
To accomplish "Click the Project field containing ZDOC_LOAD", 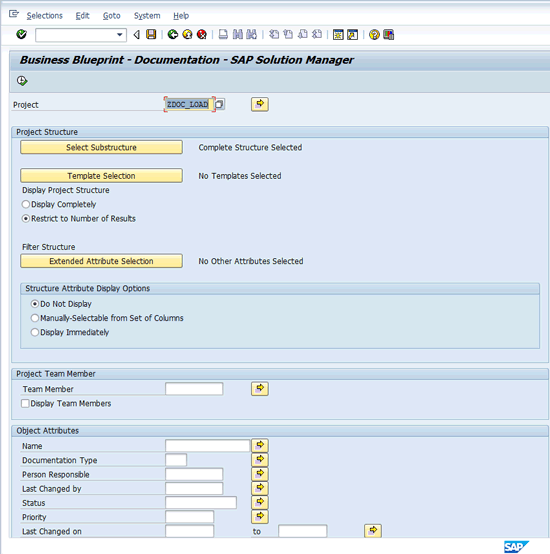I will click(189, 104).
